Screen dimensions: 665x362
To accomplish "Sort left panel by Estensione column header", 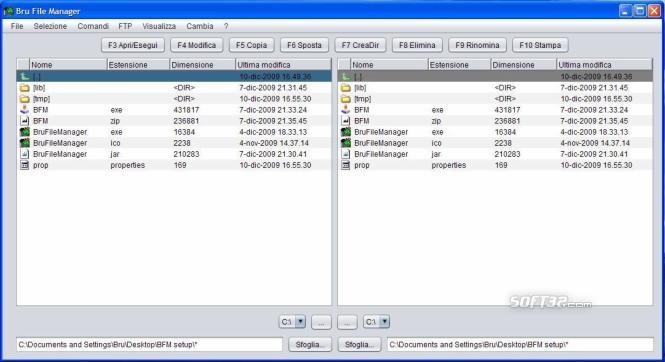I will (x=138, y=65).
